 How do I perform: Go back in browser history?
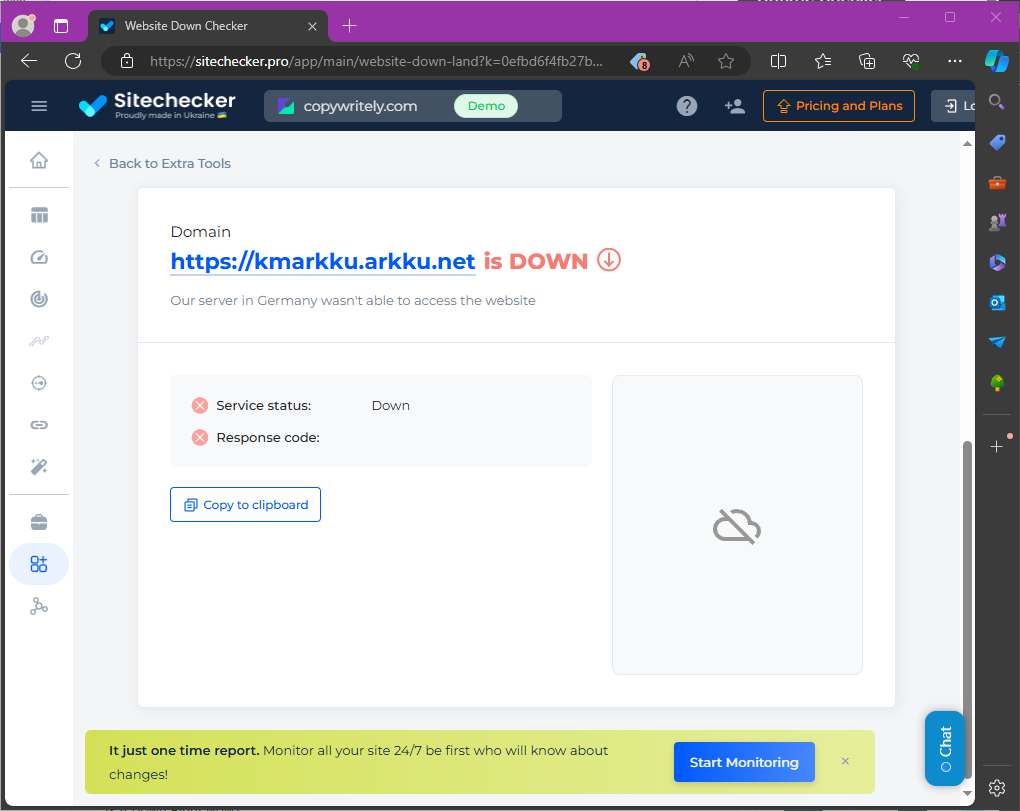click(29, 61)
